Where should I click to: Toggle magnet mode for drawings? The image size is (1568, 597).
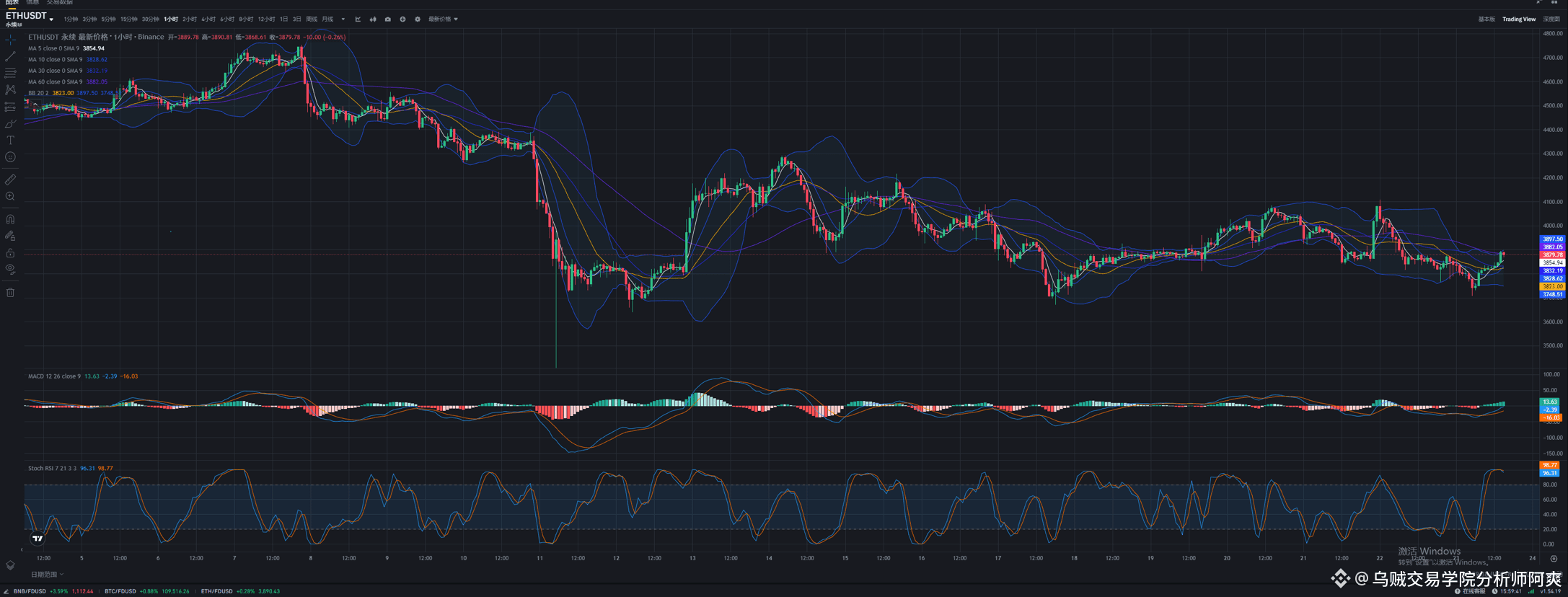pos(10,218)
